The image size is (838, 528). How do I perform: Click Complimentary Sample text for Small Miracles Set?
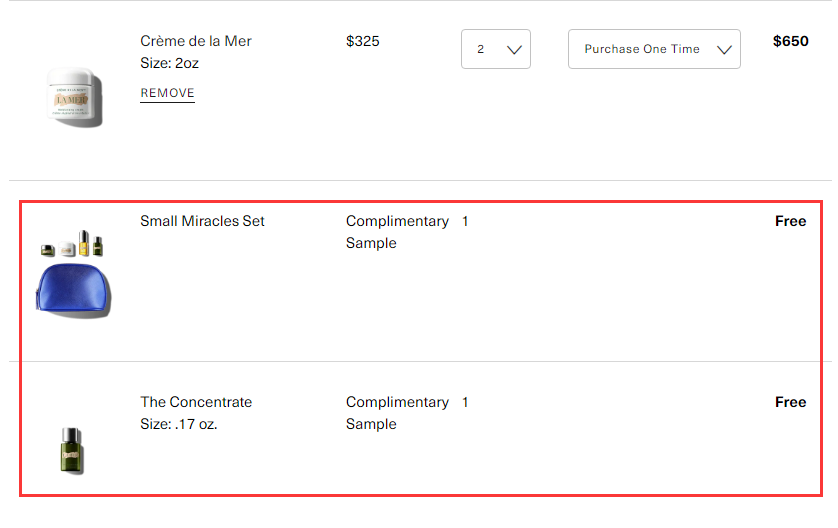pyautogui.click(x=397, y=232)
